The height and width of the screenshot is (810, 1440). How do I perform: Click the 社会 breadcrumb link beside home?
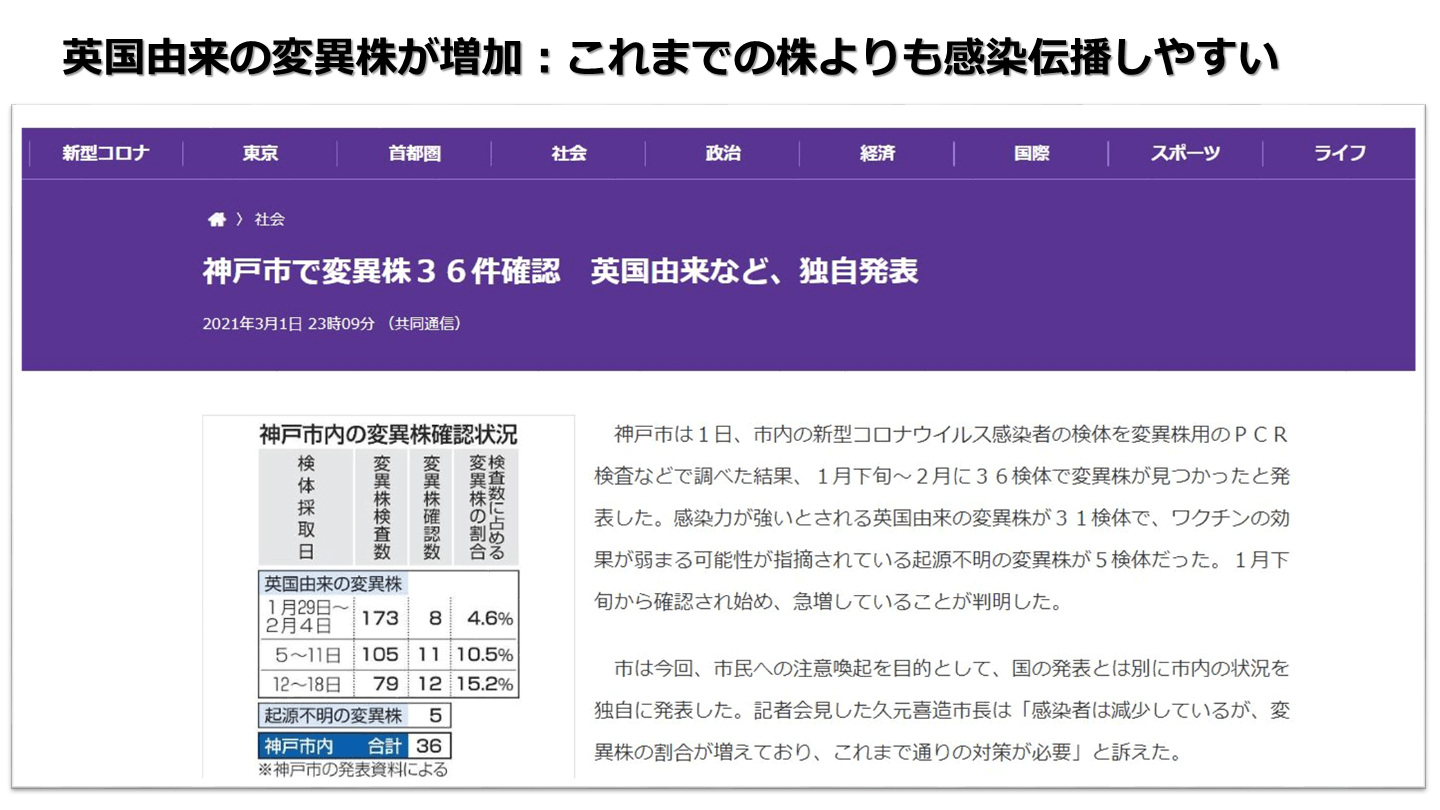click(269, 220)
